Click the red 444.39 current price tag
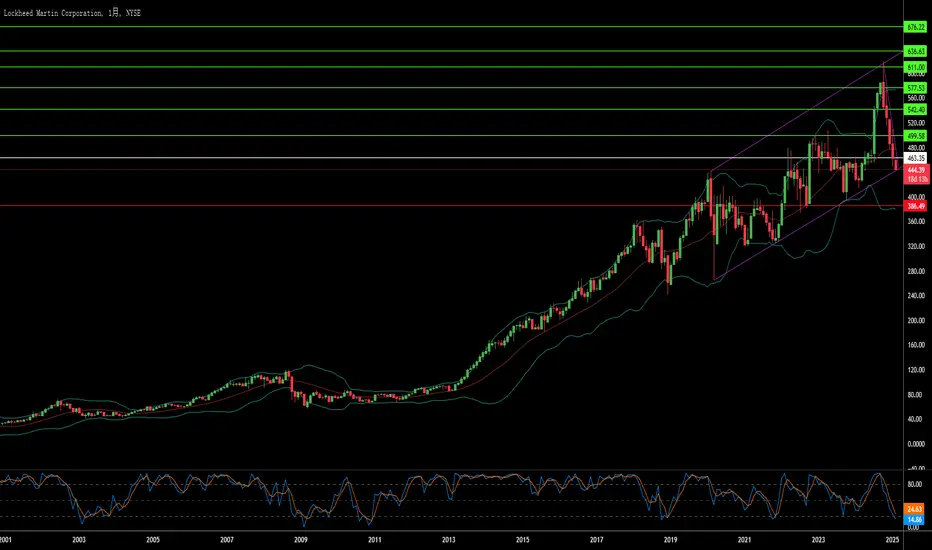 pyautogui.click(x=916, y=170)
